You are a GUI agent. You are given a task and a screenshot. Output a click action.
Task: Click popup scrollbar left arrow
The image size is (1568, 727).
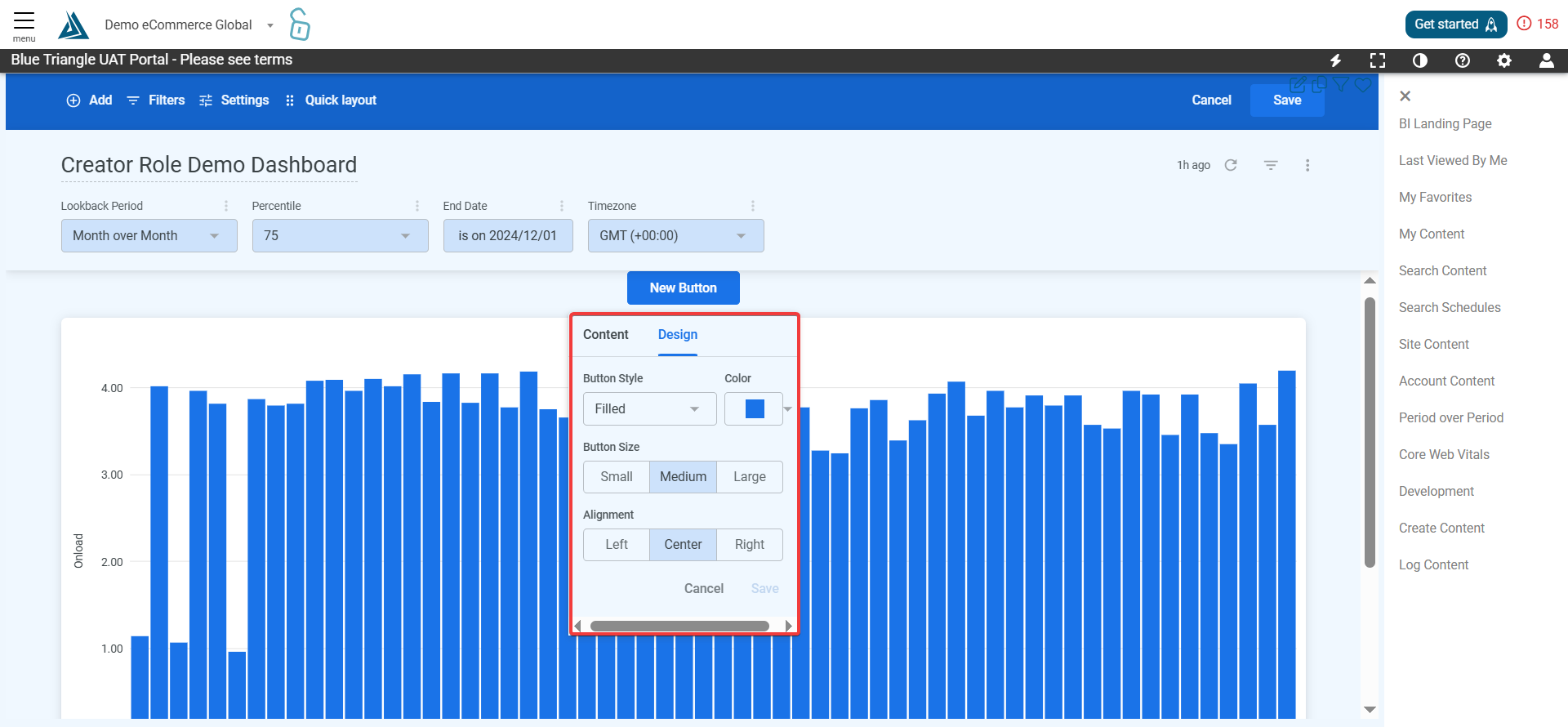point(578,627)
